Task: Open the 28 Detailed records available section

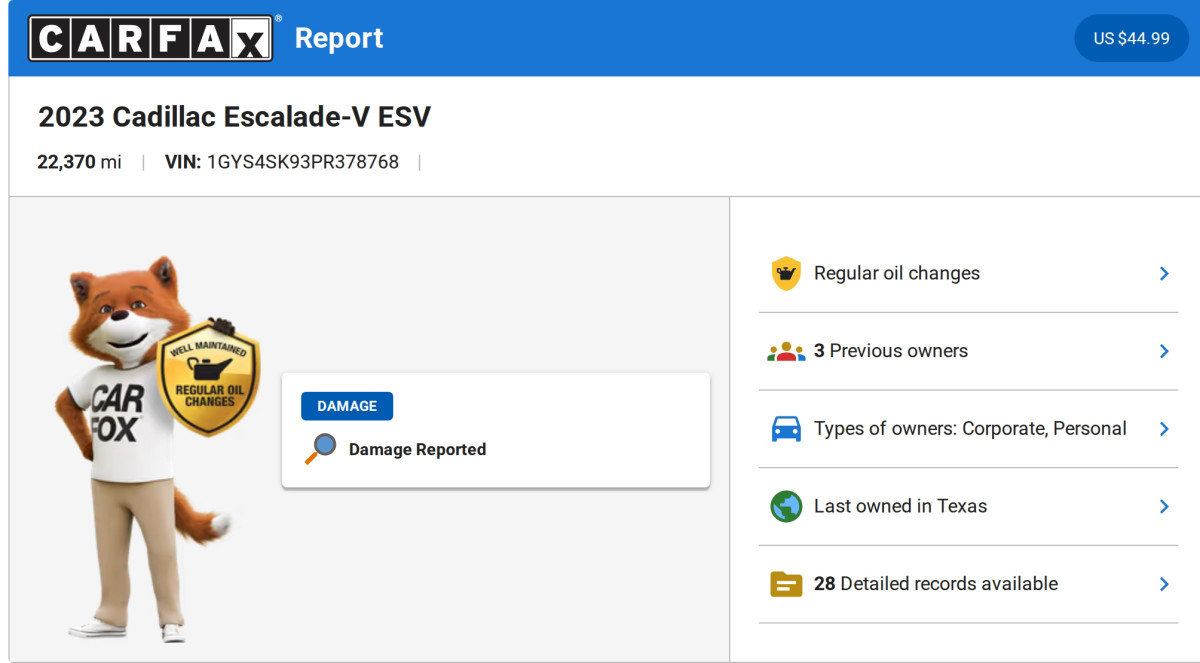Action: pyautogui.click(x=1164, y=584)
